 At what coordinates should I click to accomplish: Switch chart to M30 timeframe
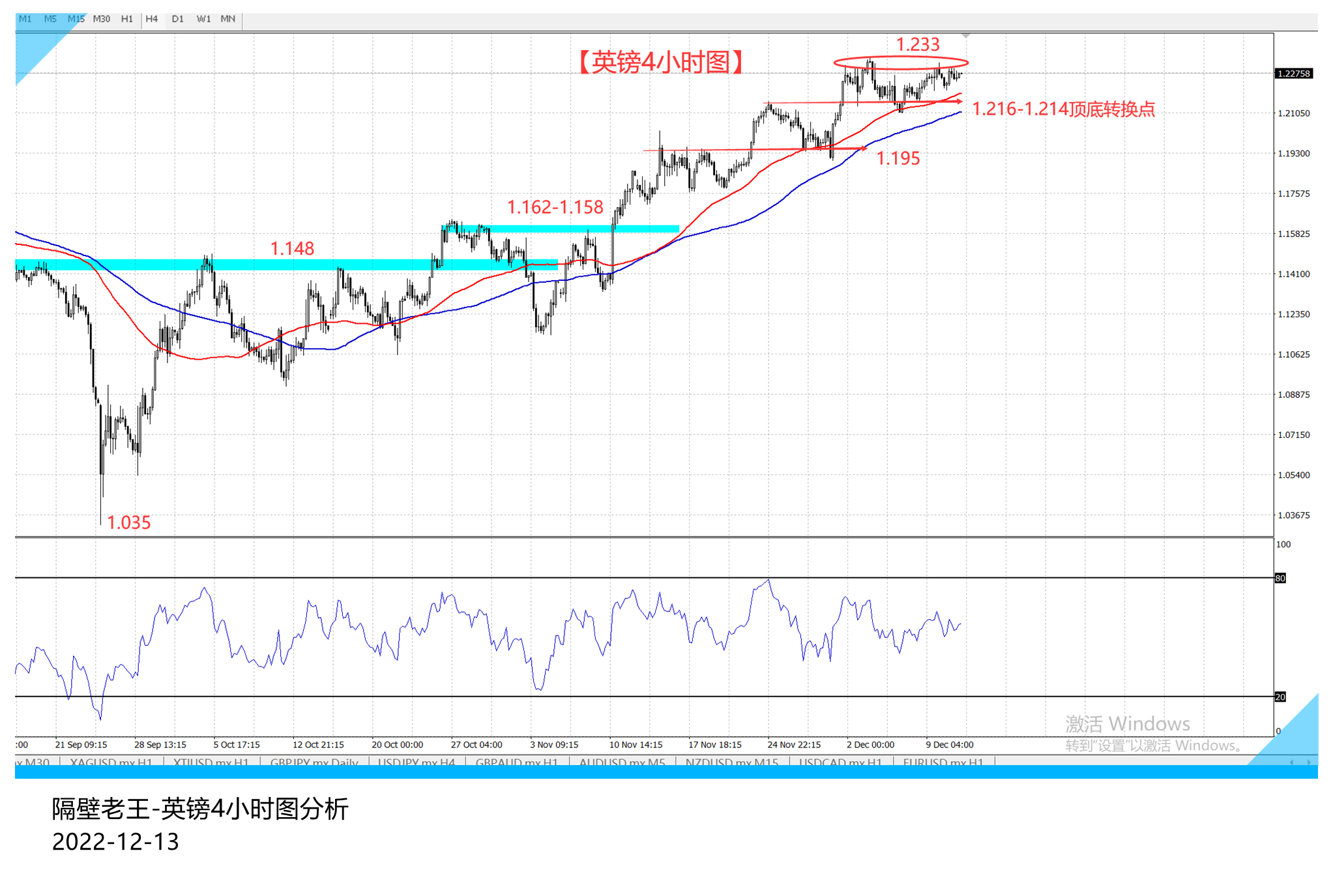click(101, 19)
